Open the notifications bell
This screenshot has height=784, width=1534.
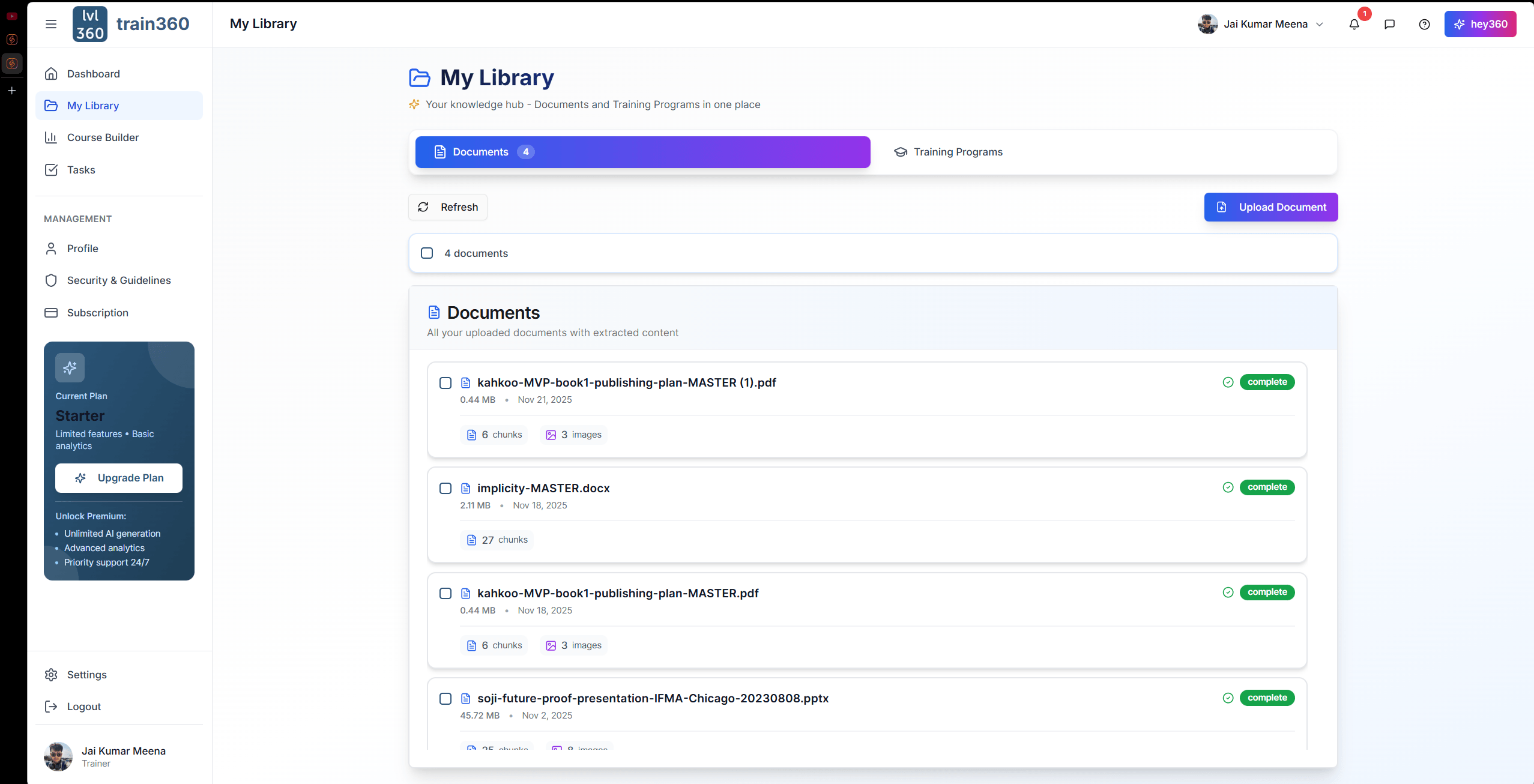point(1355,24)
